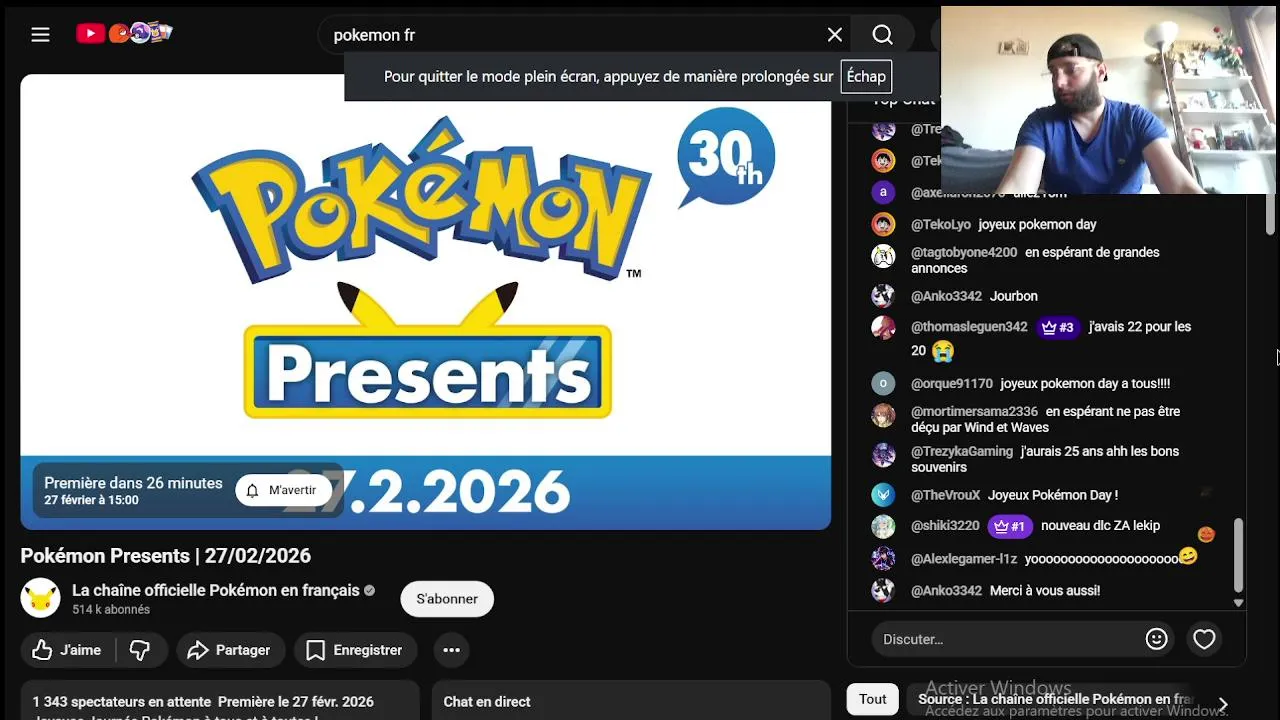Open La chaîne officielle Pokémon en français
The width and height of the screenshot is (1280, 720).
coord(216,590)
